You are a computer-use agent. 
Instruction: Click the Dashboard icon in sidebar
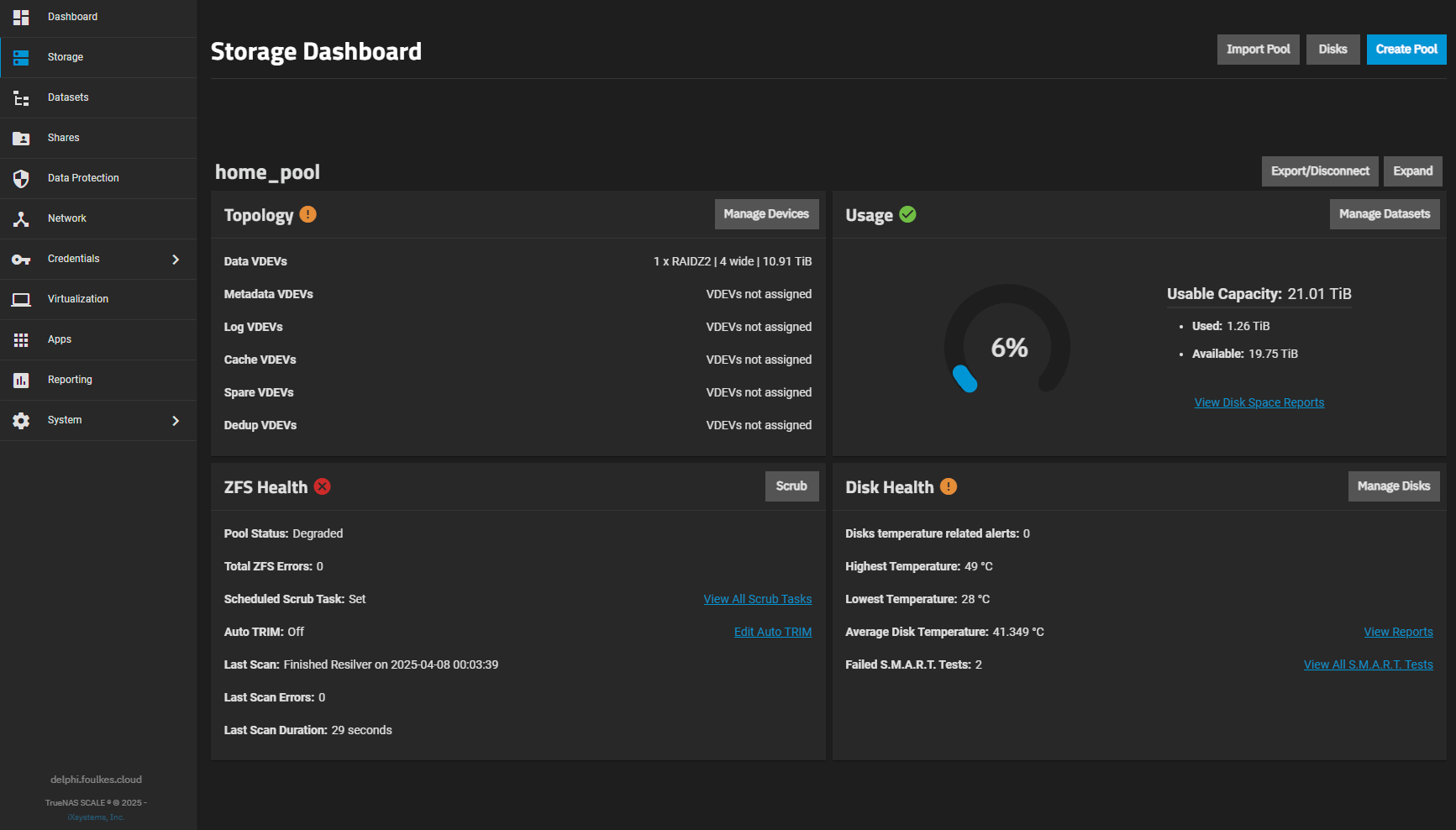pos(21,17)
